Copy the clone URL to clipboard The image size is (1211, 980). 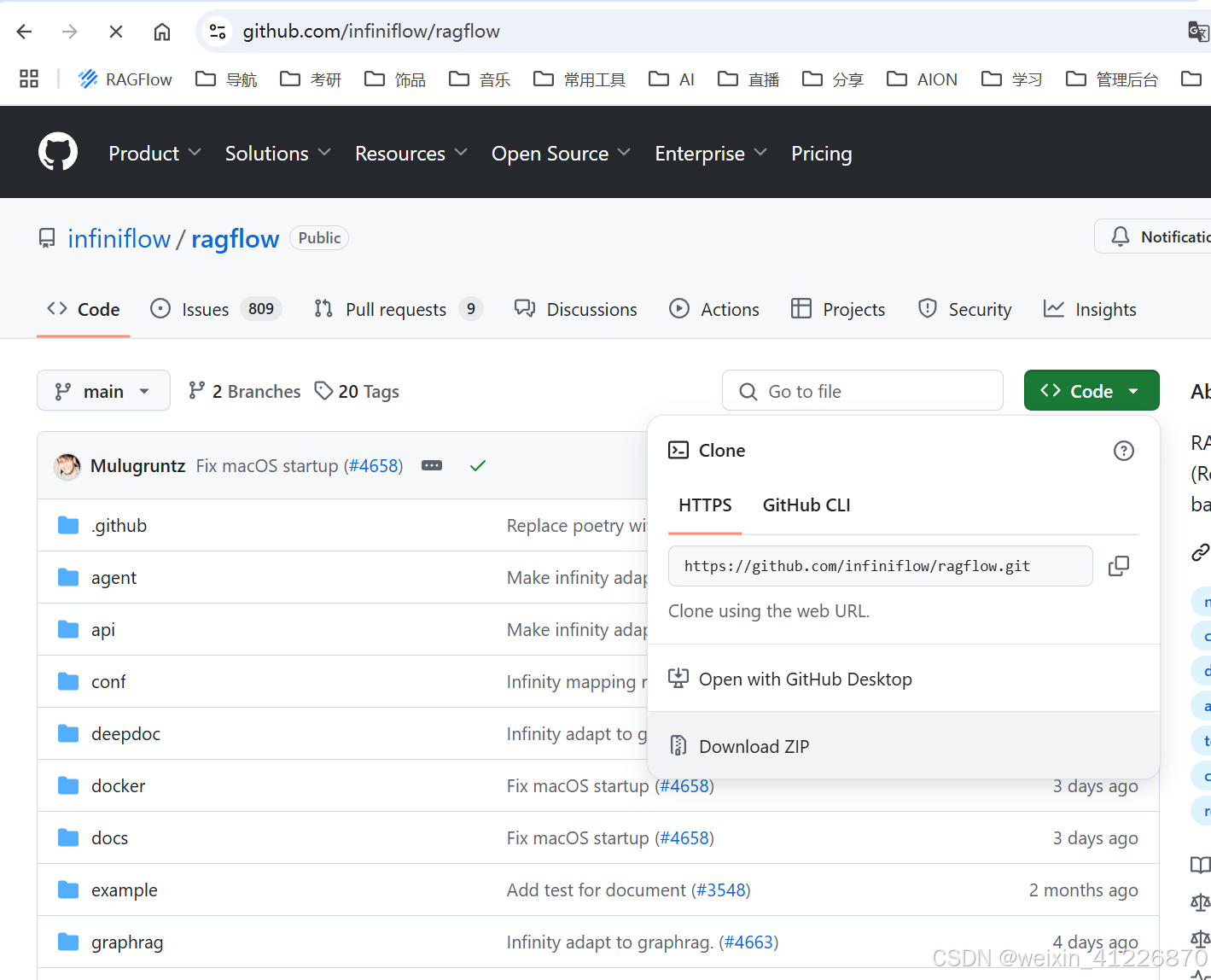pos(1118,566)
